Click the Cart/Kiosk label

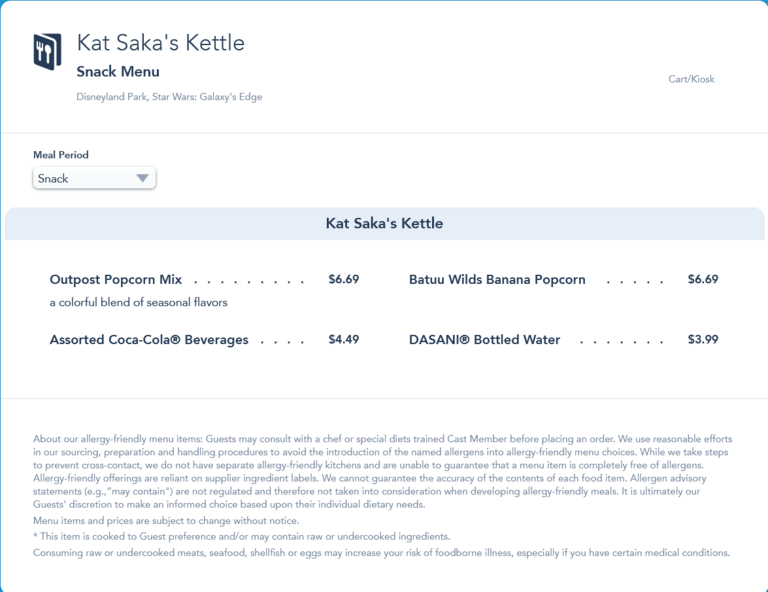point(691,79)
